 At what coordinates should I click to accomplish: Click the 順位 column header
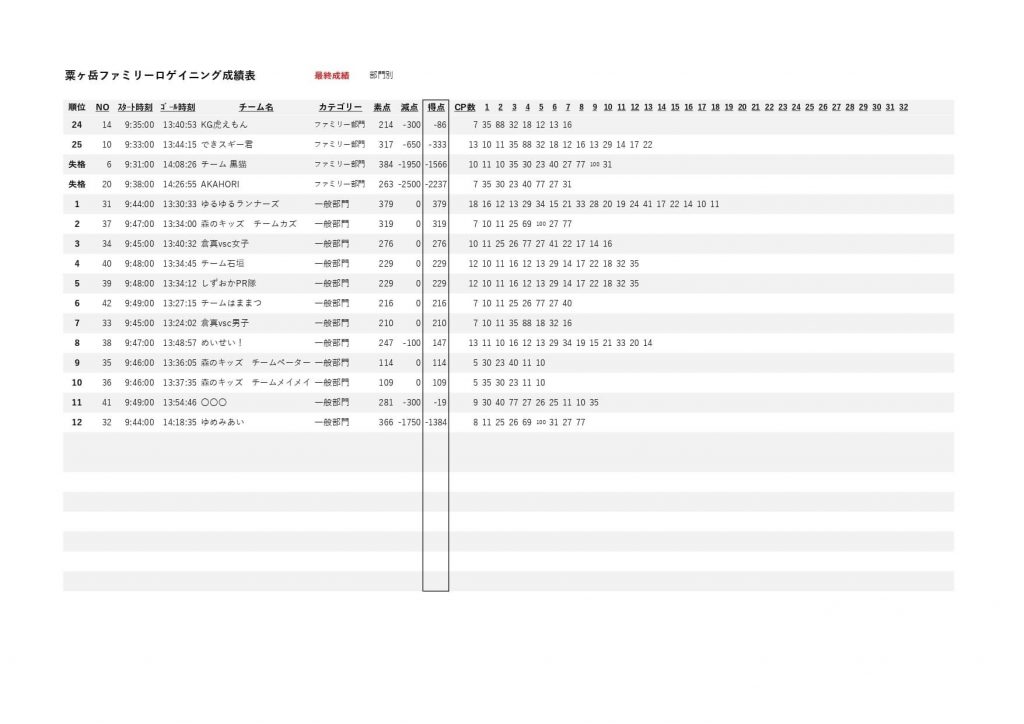click(x=77, y=107)
